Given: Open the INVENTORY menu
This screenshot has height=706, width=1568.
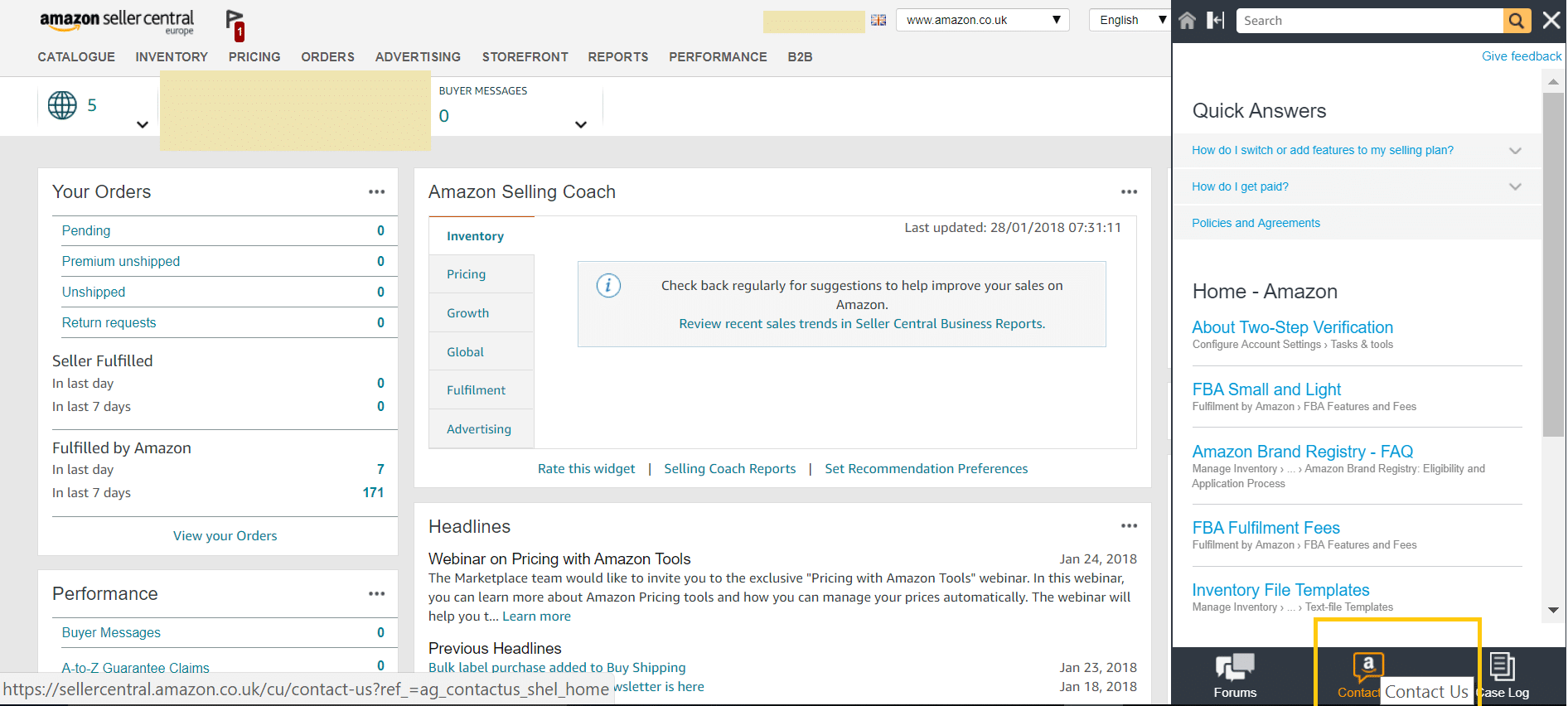Looking at the screenshot, I should point(172,57).
